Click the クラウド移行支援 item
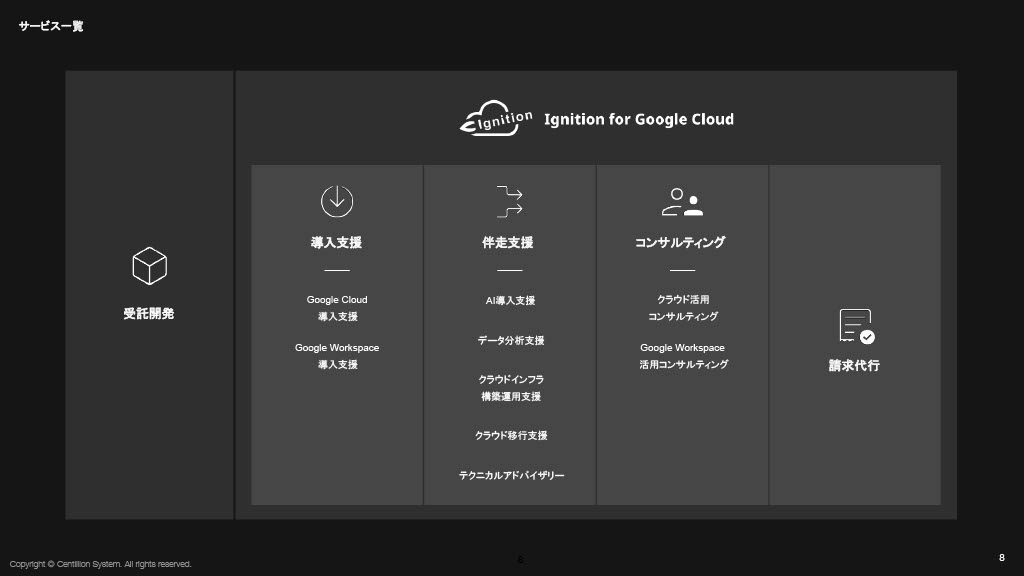Image resolution: width=1024 pixels, height=576 pixels. pos(510,436)
